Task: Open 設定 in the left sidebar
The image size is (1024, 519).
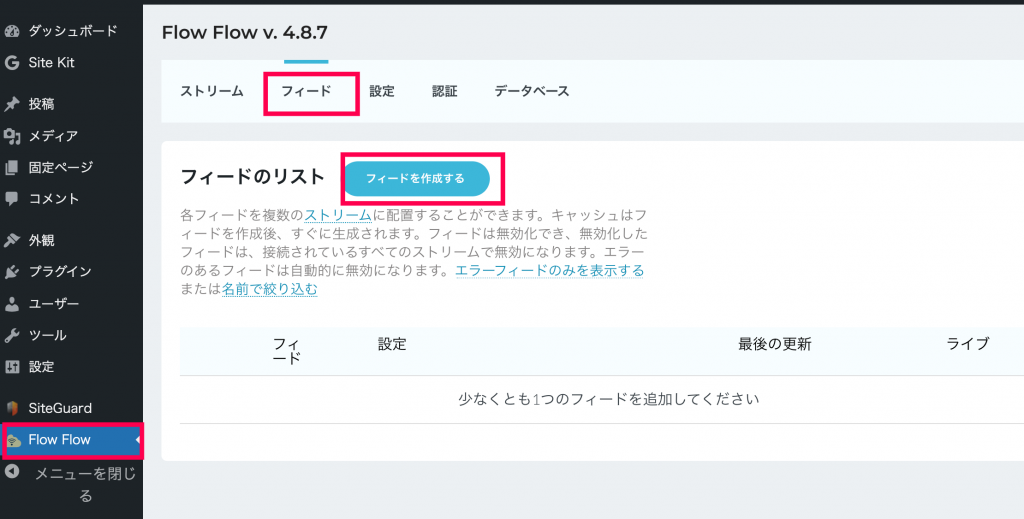Action: pos(41,367)
